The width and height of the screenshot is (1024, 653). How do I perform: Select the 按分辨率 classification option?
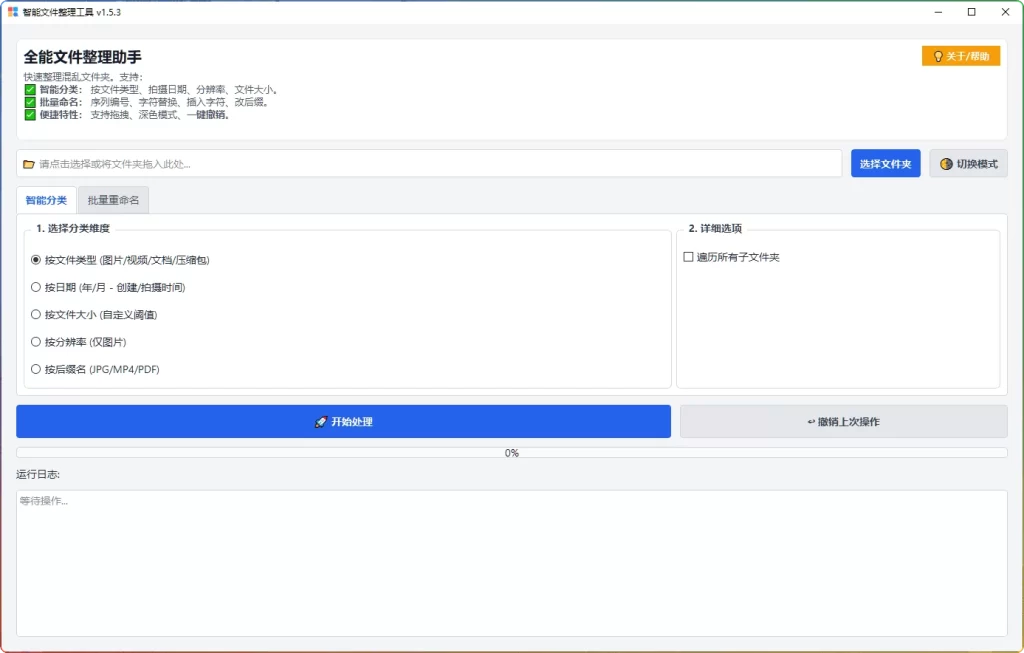coord(36,341)
